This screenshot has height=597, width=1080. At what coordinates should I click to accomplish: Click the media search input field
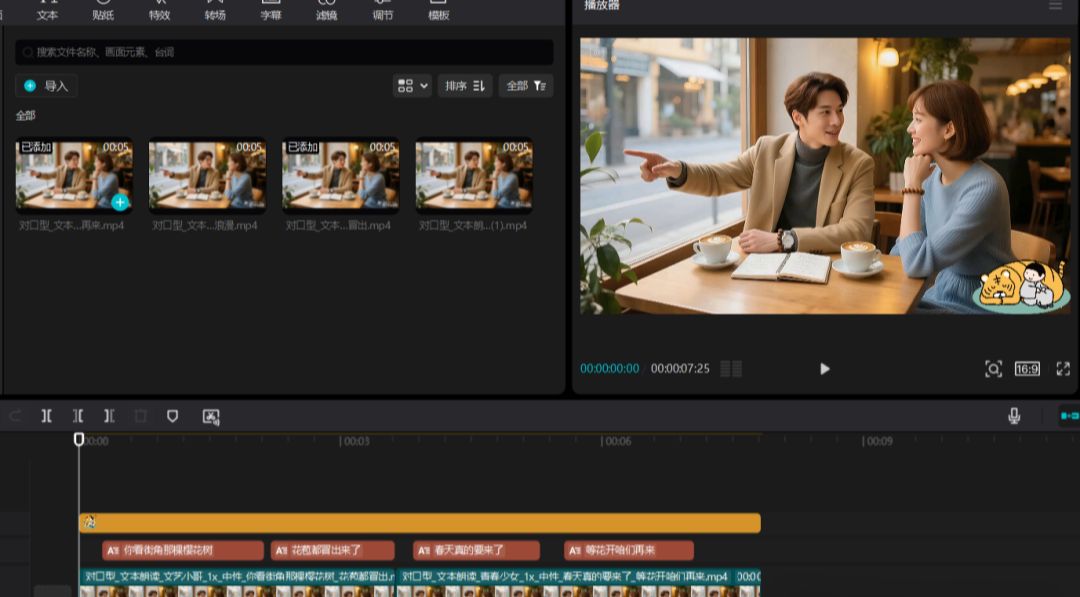click(285, 52)
